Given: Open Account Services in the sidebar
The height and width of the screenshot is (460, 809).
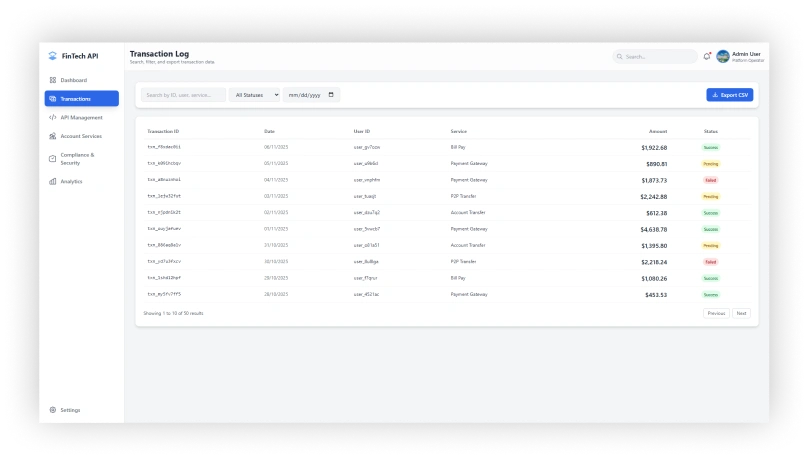Looking at the screenshot, I should point(82,136).
